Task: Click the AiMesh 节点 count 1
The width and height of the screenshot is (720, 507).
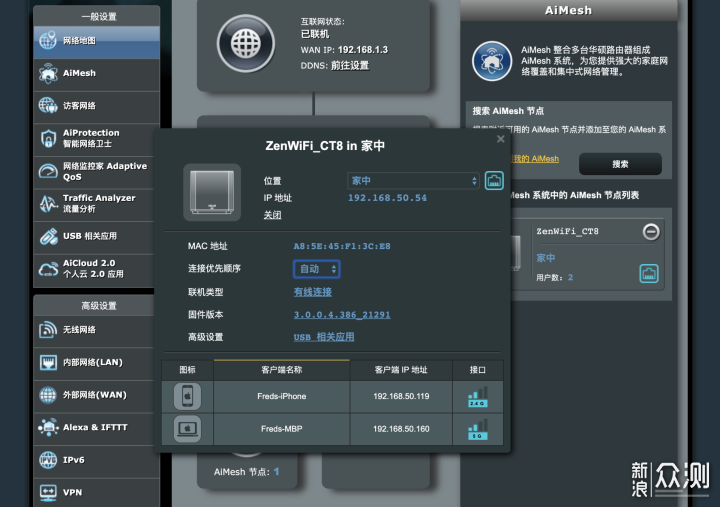Action: click(x=276, y=472)
